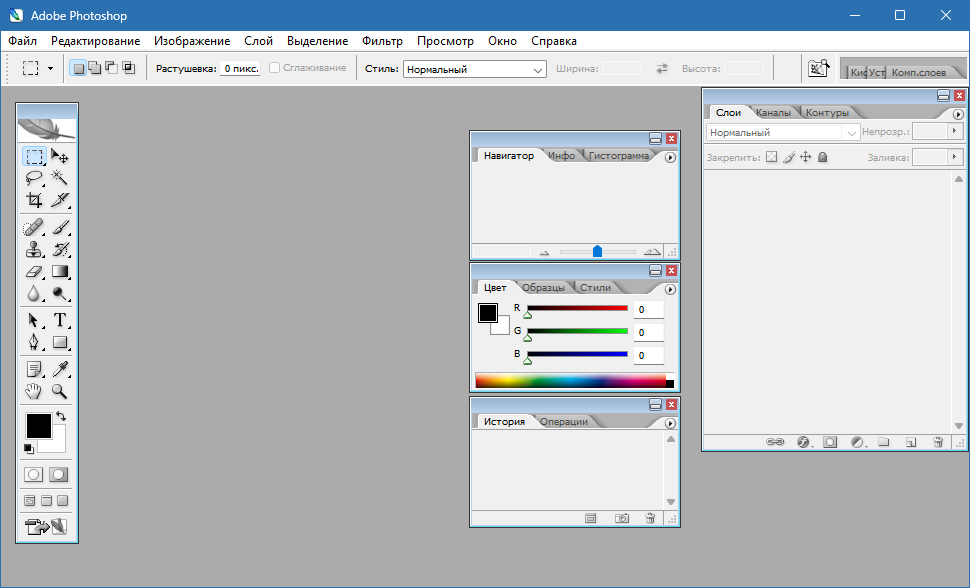Select the Lasso tool

pyautogui.click(x=34, y=178)
